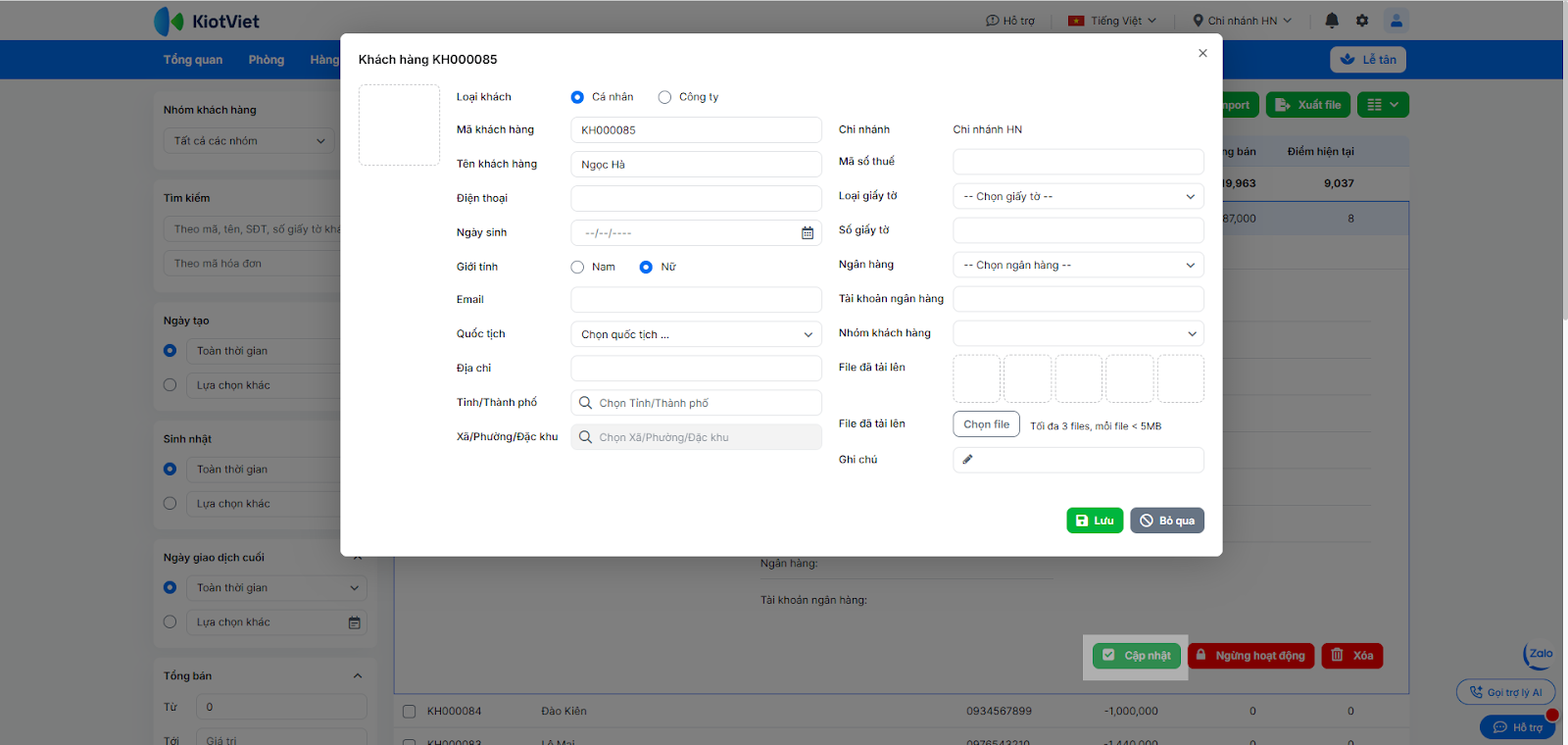Open the Ngày sinh calendar picker
The width and height of the screenshot is (1568, 745).
808,233
